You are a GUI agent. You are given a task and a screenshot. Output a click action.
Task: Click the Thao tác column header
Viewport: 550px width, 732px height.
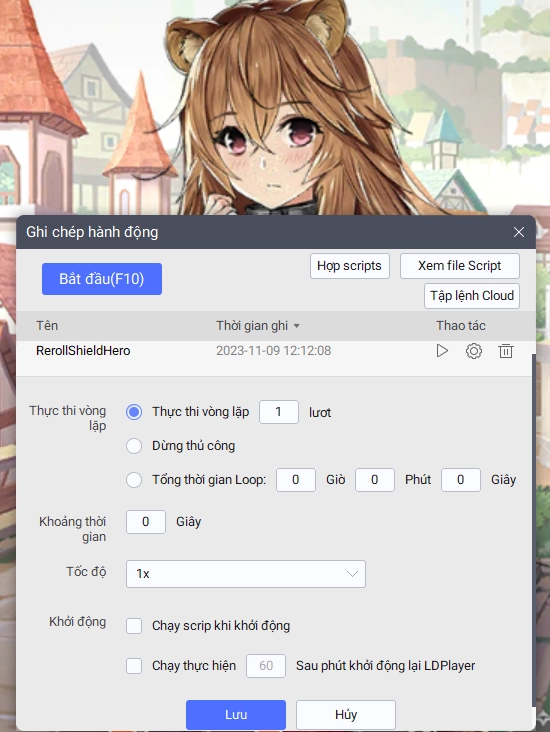point(461,326)
